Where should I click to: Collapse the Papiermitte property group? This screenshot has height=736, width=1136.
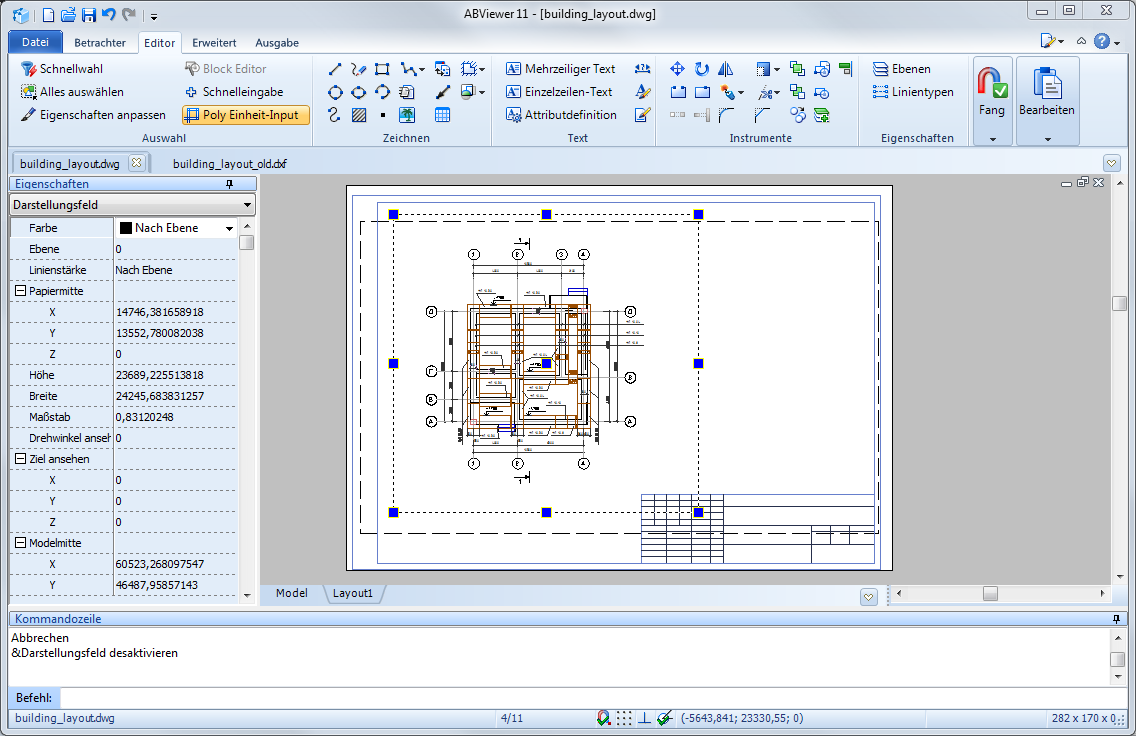point(19,291)
